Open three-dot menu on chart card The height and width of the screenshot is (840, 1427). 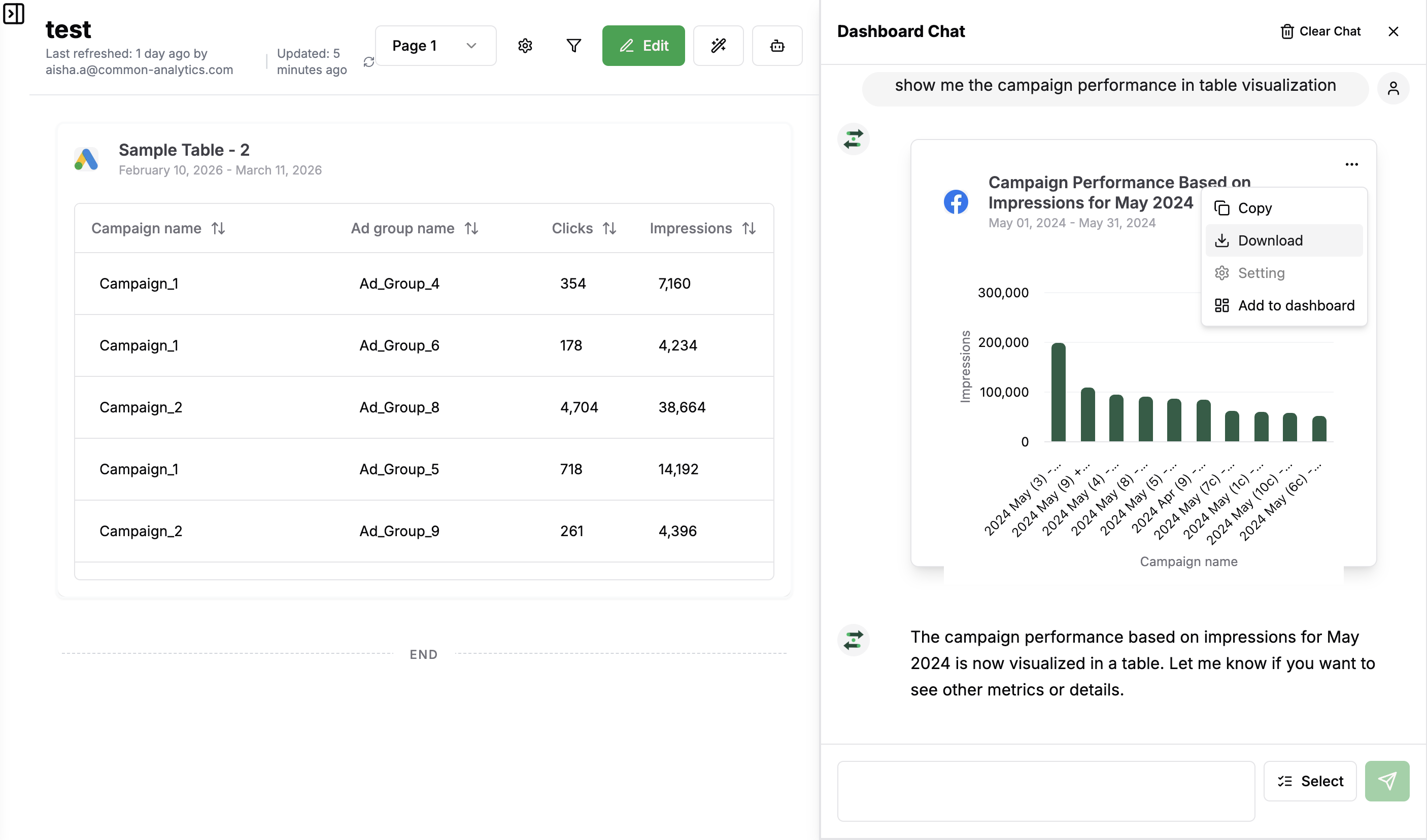(x=1351, y=164)
